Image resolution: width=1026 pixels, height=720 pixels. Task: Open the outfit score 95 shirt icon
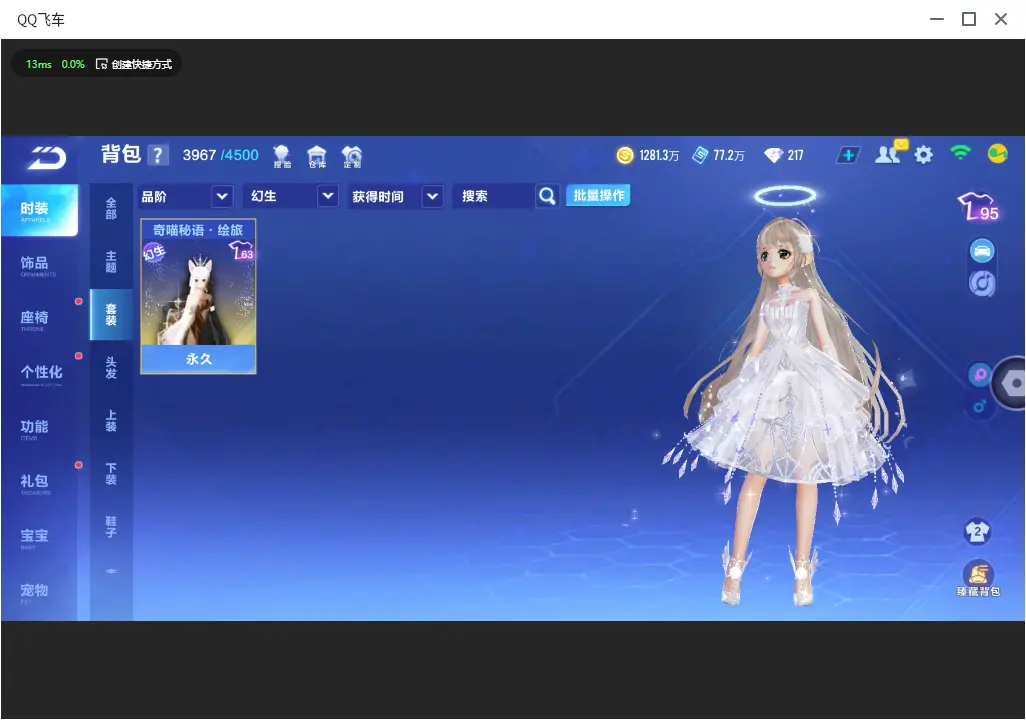pos(978,206)
